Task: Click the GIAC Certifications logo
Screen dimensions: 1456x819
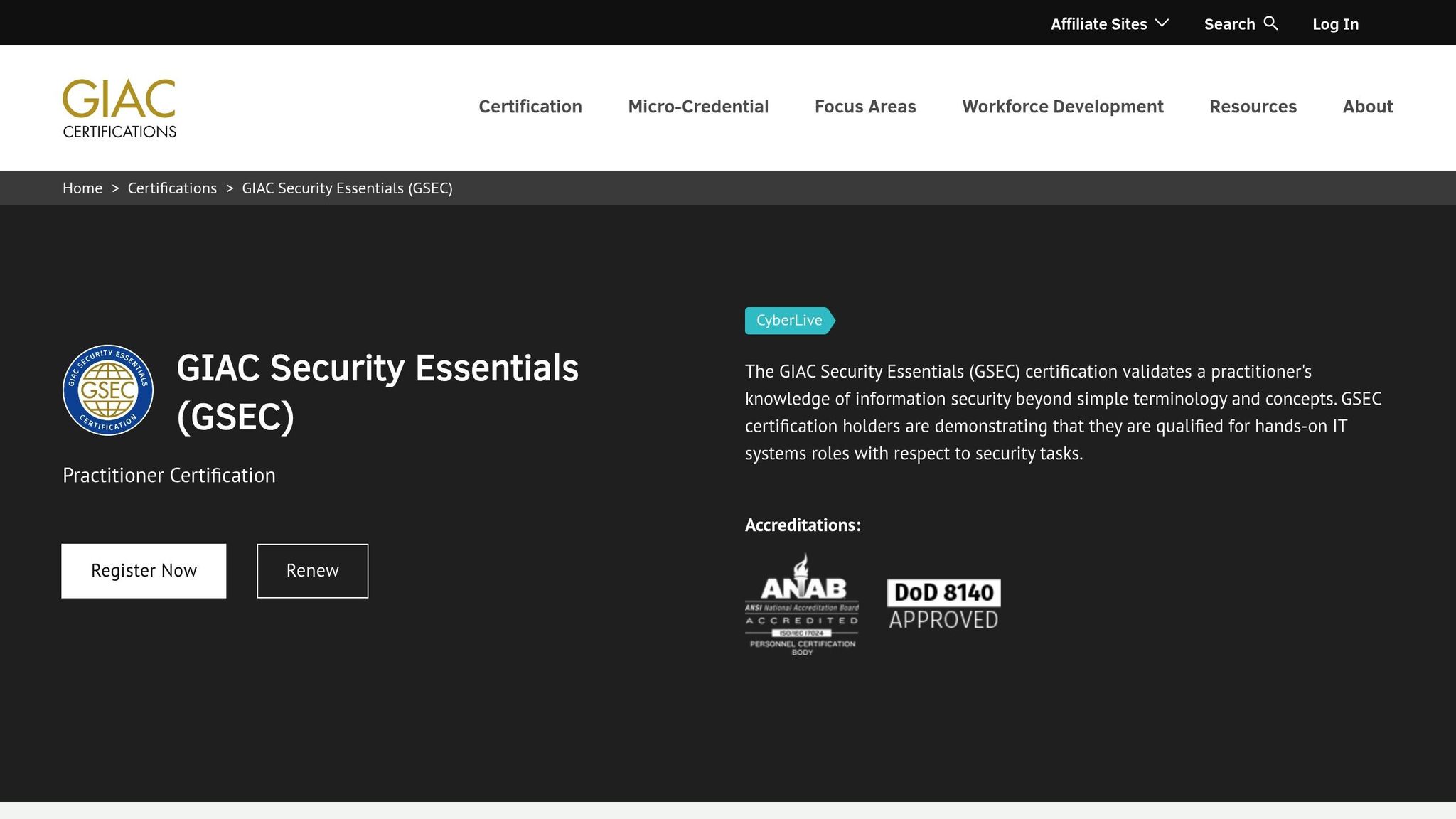Action: (118, 107)
